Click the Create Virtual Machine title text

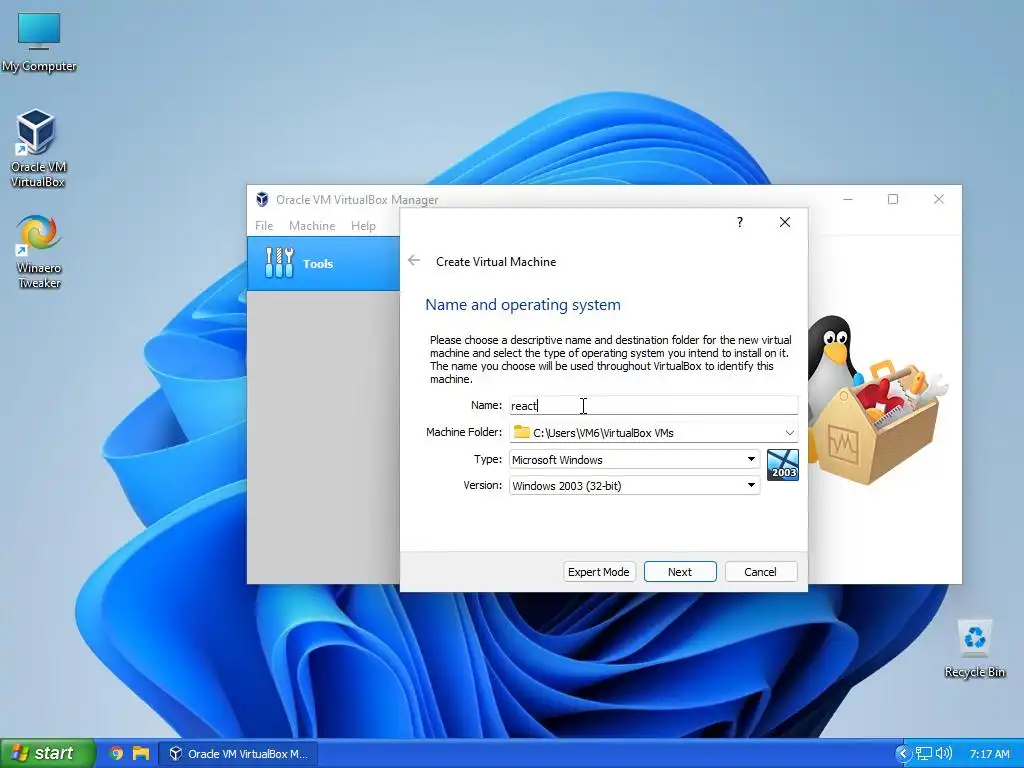pos(496,261)
